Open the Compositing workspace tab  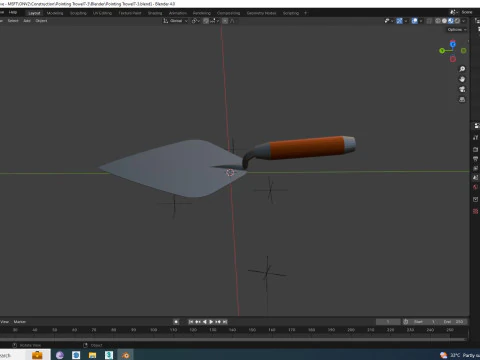point(229,13)
